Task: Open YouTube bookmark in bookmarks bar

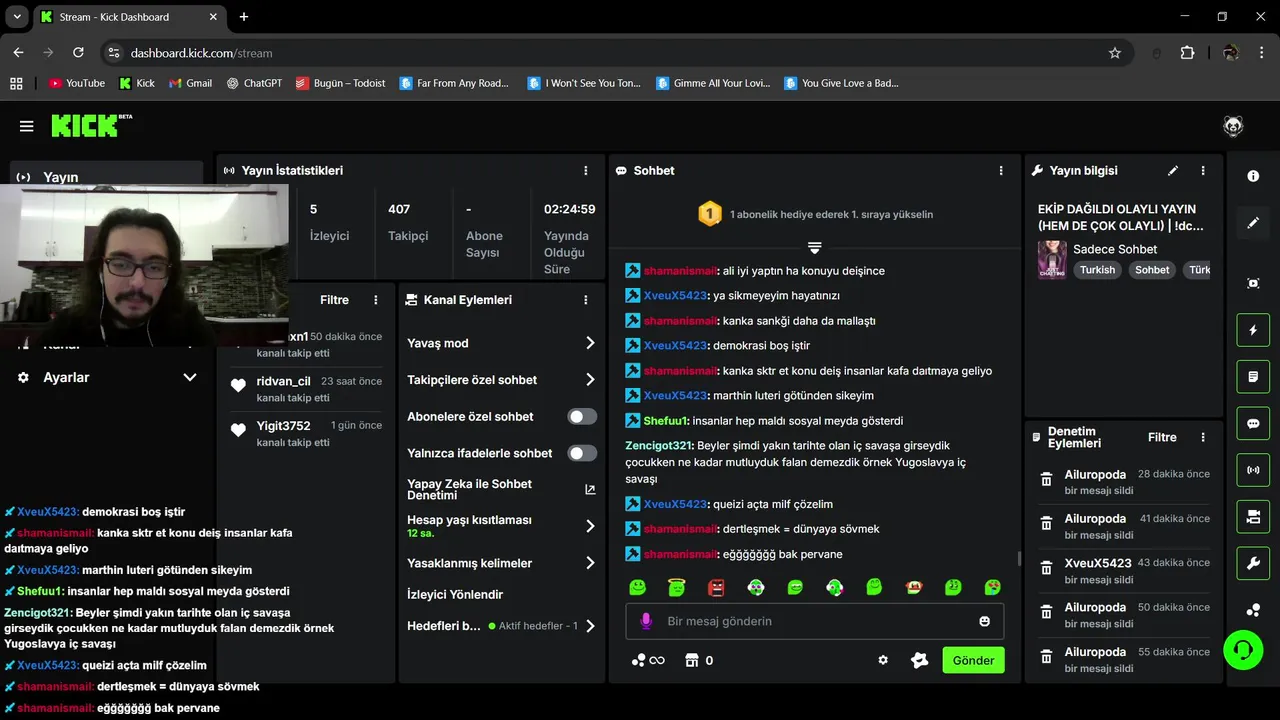Action: 77,83
